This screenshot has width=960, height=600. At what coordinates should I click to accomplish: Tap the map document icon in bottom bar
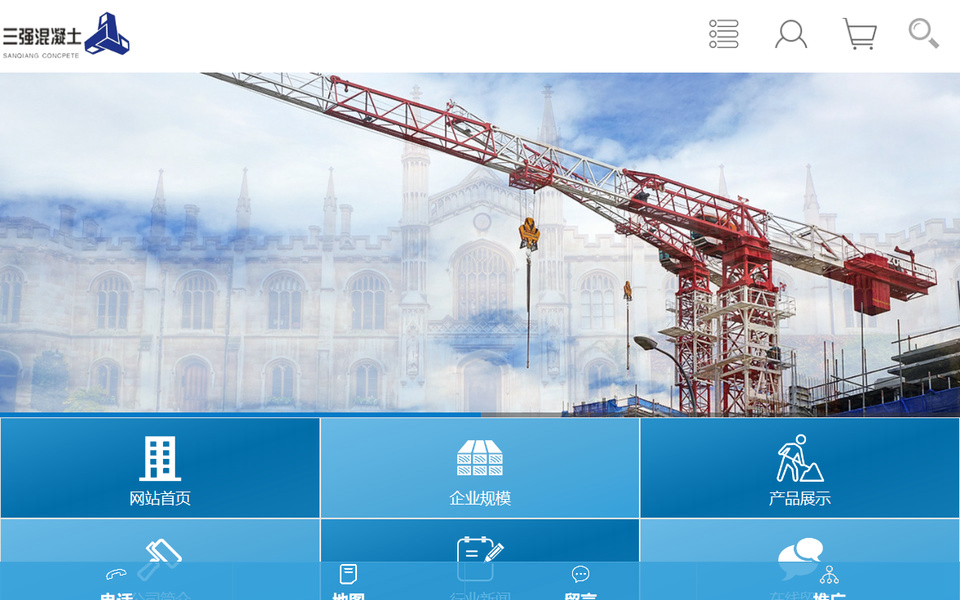(x=348, y=574)
